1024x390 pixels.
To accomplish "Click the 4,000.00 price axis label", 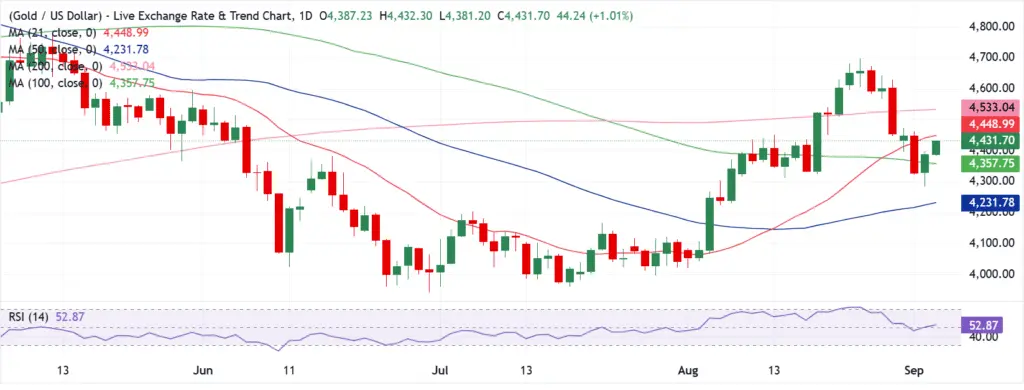I will click(990, 274).
